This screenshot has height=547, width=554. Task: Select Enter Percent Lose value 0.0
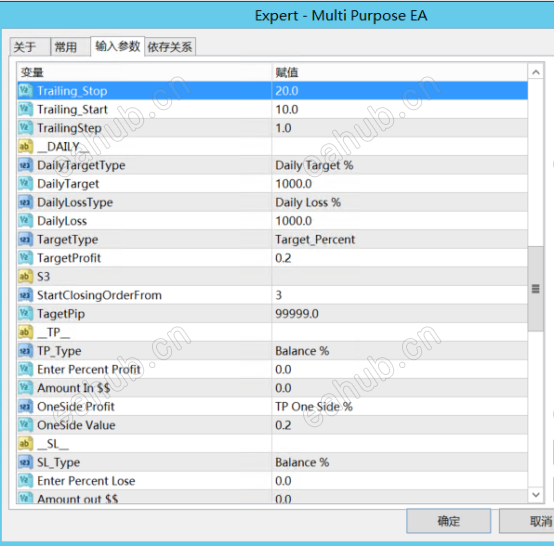tap(400, 481)
